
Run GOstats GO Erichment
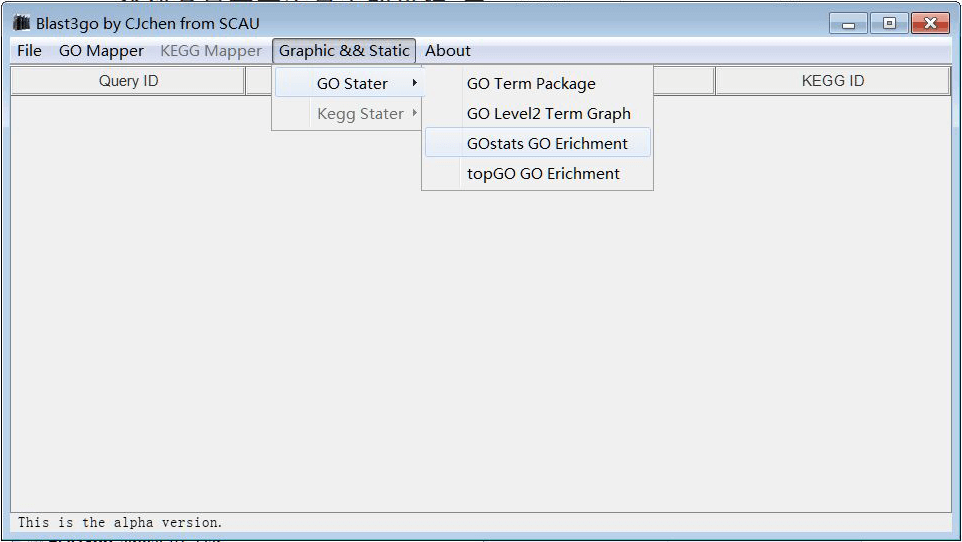537,143
